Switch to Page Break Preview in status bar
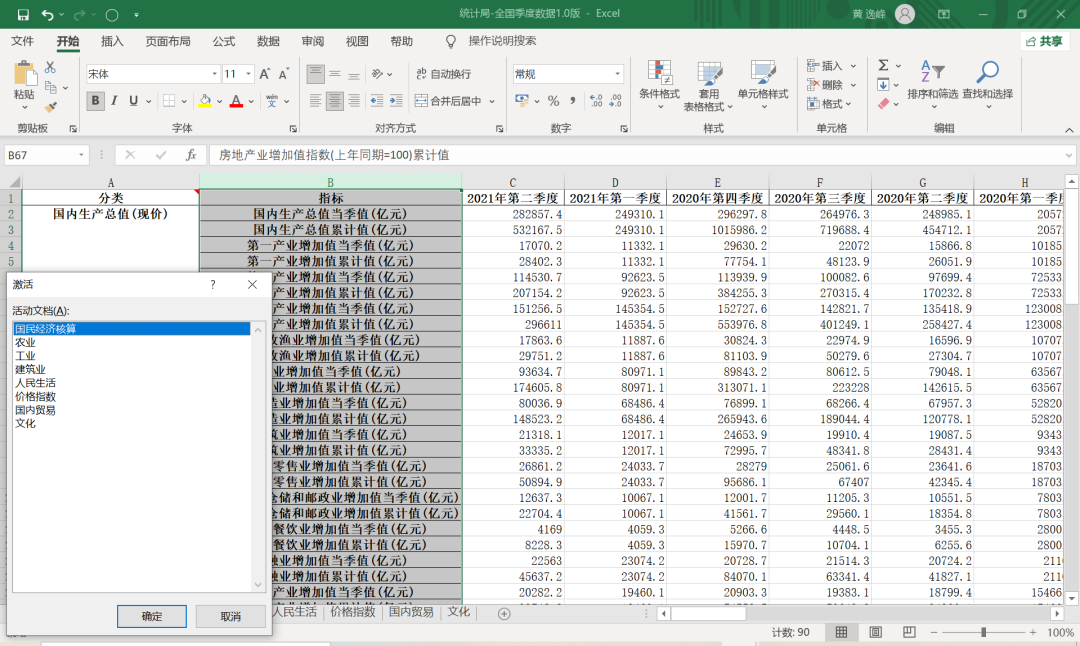This screenshot has width=1080, height=646. [909, 632]
